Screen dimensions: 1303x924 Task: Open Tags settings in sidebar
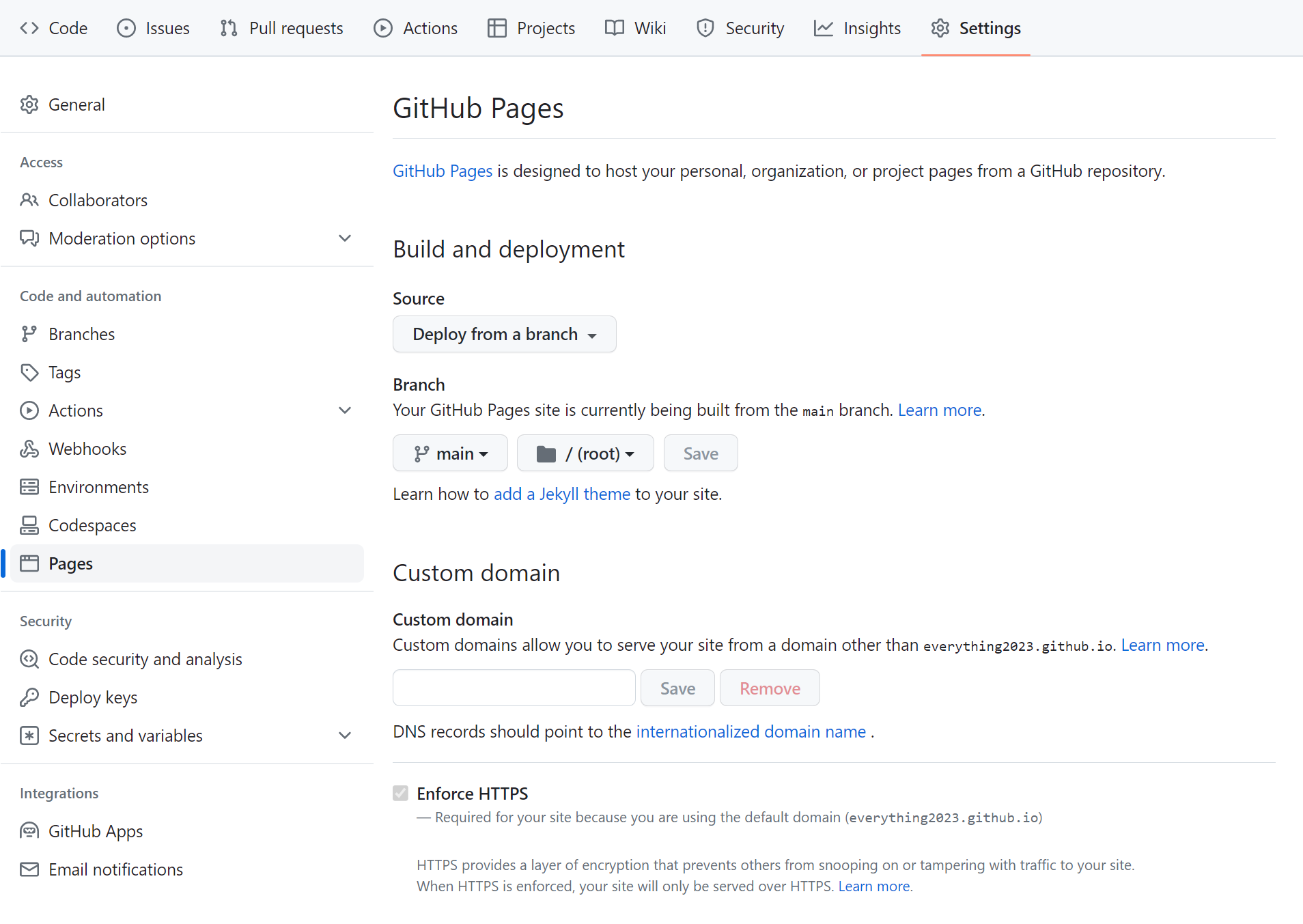[187, 372]
